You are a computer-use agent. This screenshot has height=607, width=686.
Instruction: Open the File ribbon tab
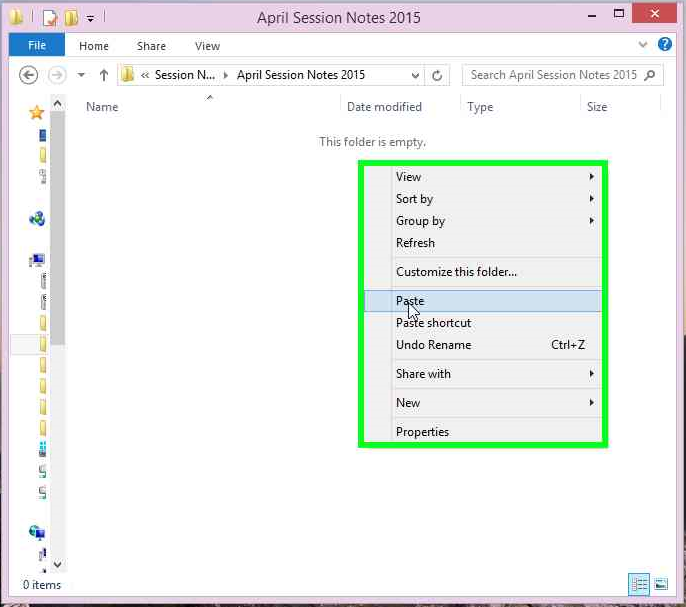coord(37,45)
